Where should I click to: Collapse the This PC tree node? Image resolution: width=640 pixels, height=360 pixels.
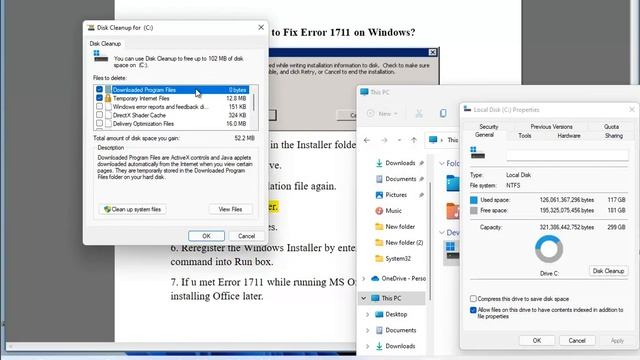[364, 298]
